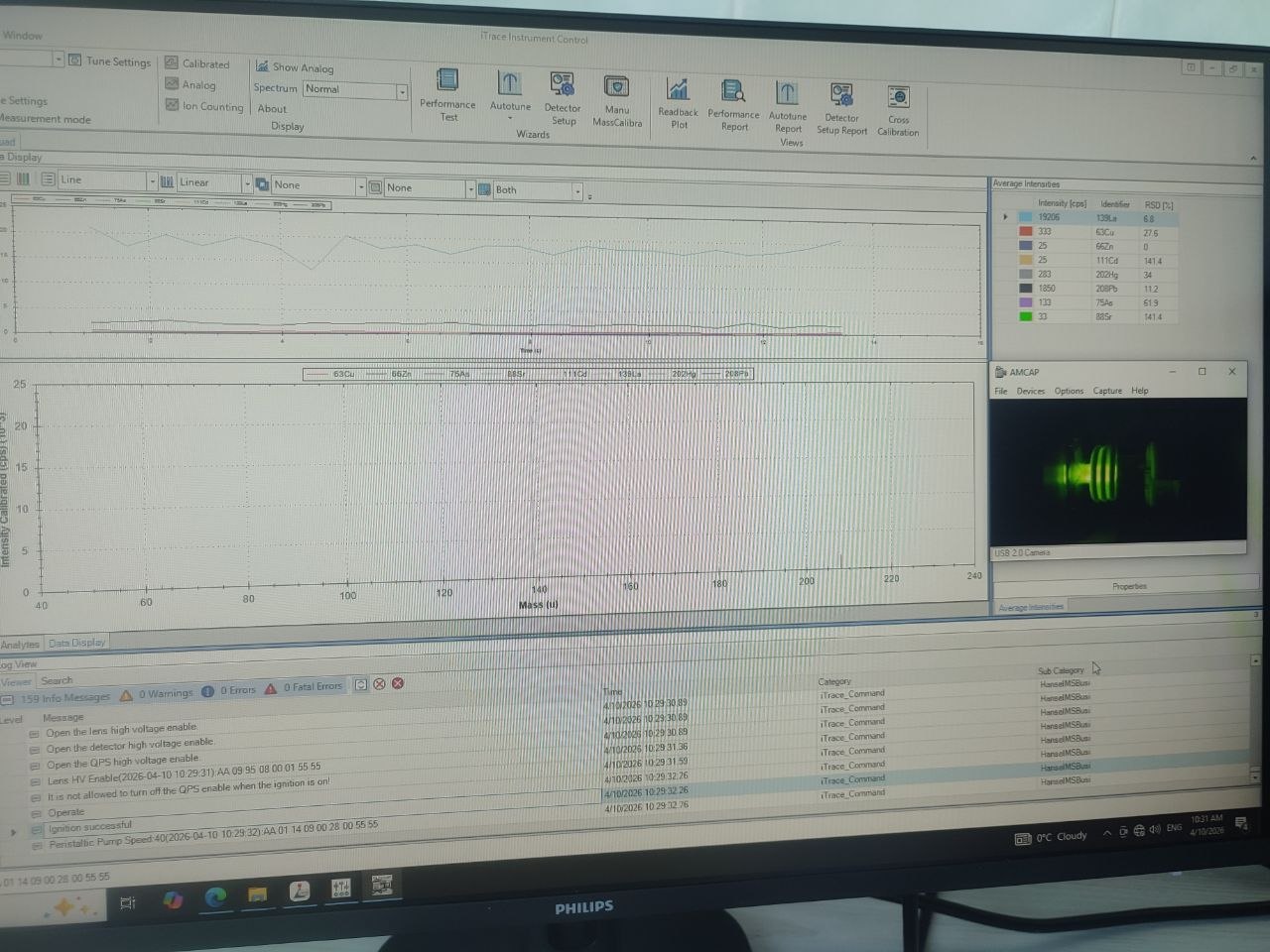Open the first None dropdown
This screenshot has height=952, width=1270.
[x=318, y=185]
